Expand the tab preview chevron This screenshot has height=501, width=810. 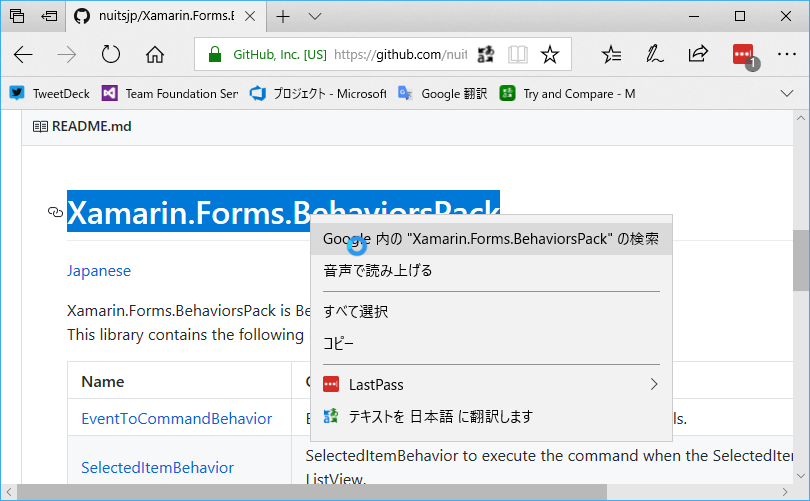pos(315,17)
